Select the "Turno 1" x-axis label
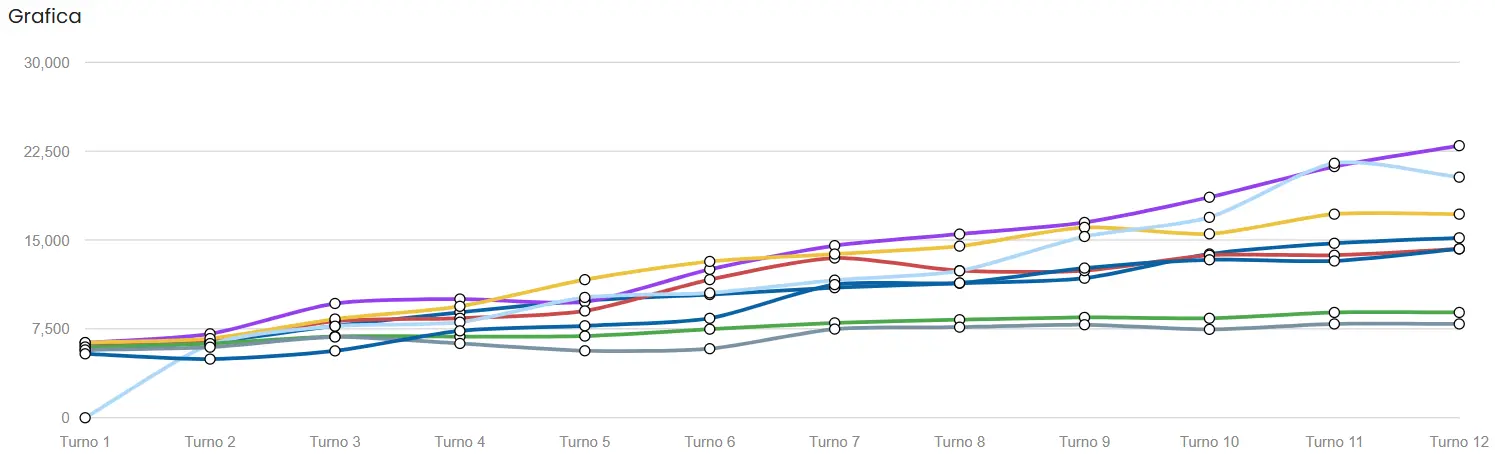Image resolution: width=1495 pixels, height=457 pixels. click(86, 442)
